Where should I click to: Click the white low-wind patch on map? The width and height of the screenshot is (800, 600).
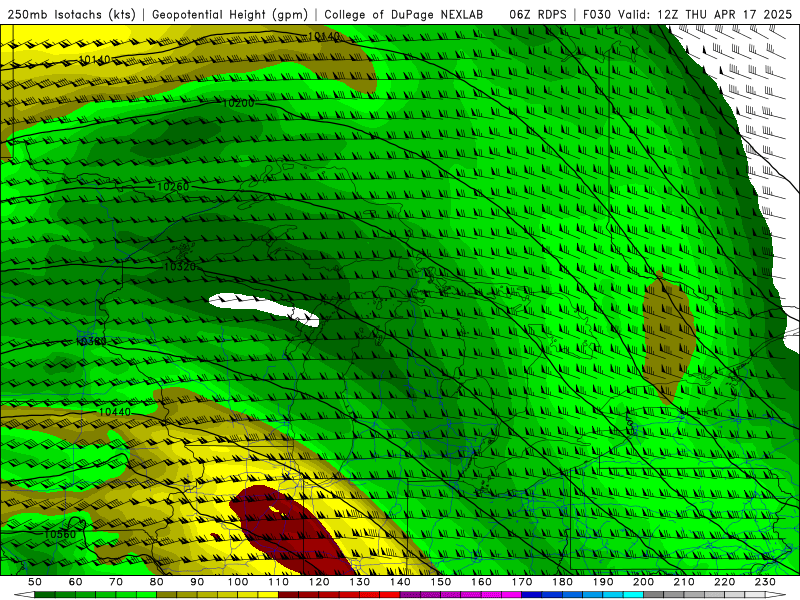tap(264, 309)
